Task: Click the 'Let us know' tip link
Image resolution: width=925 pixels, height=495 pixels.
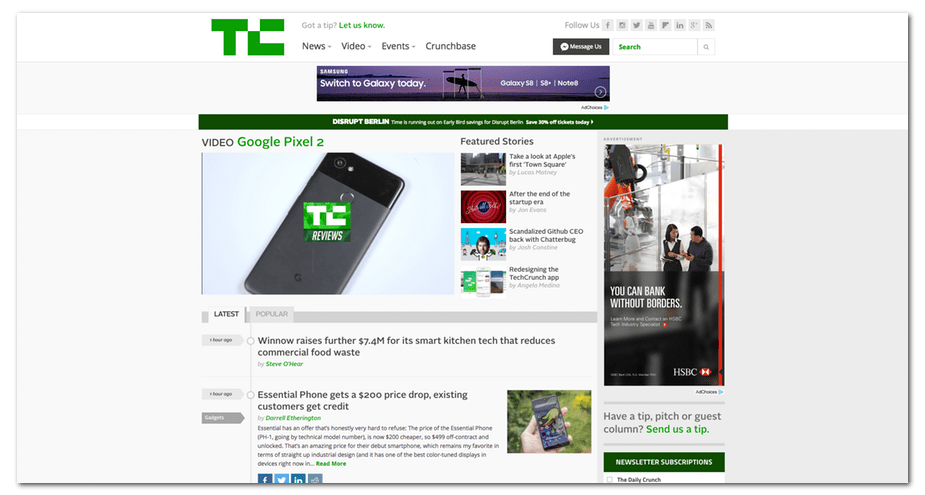Action: coord(362,25)
